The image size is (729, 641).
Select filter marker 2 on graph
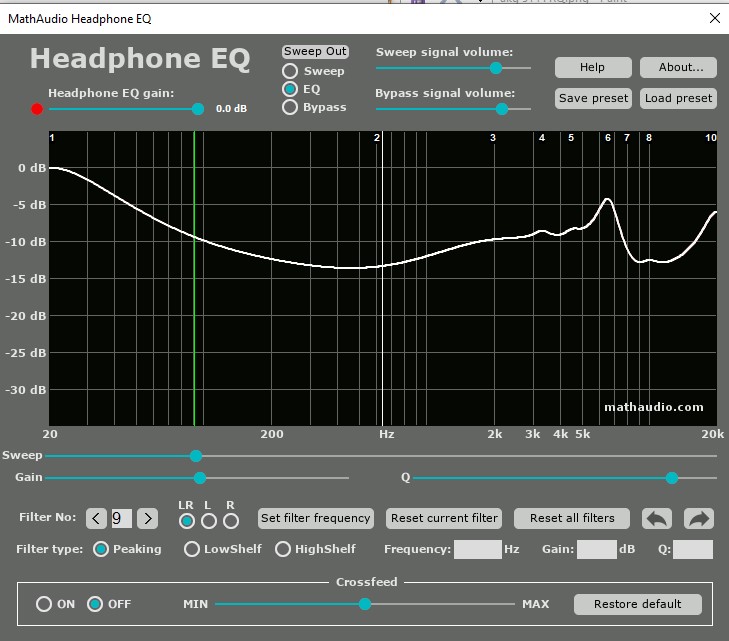coord(377,138)
